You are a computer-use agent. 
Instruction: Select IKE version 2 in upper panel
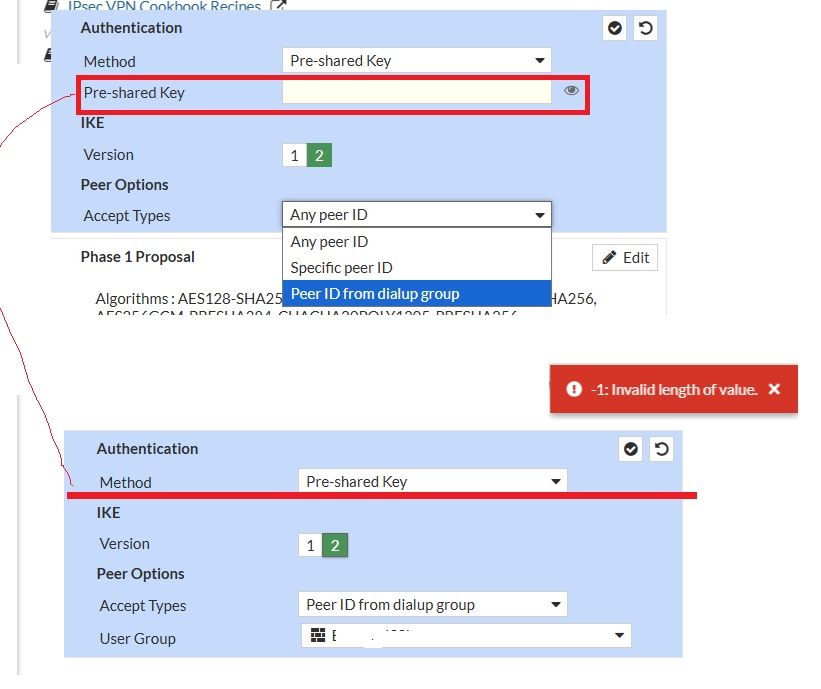(319, 155)
